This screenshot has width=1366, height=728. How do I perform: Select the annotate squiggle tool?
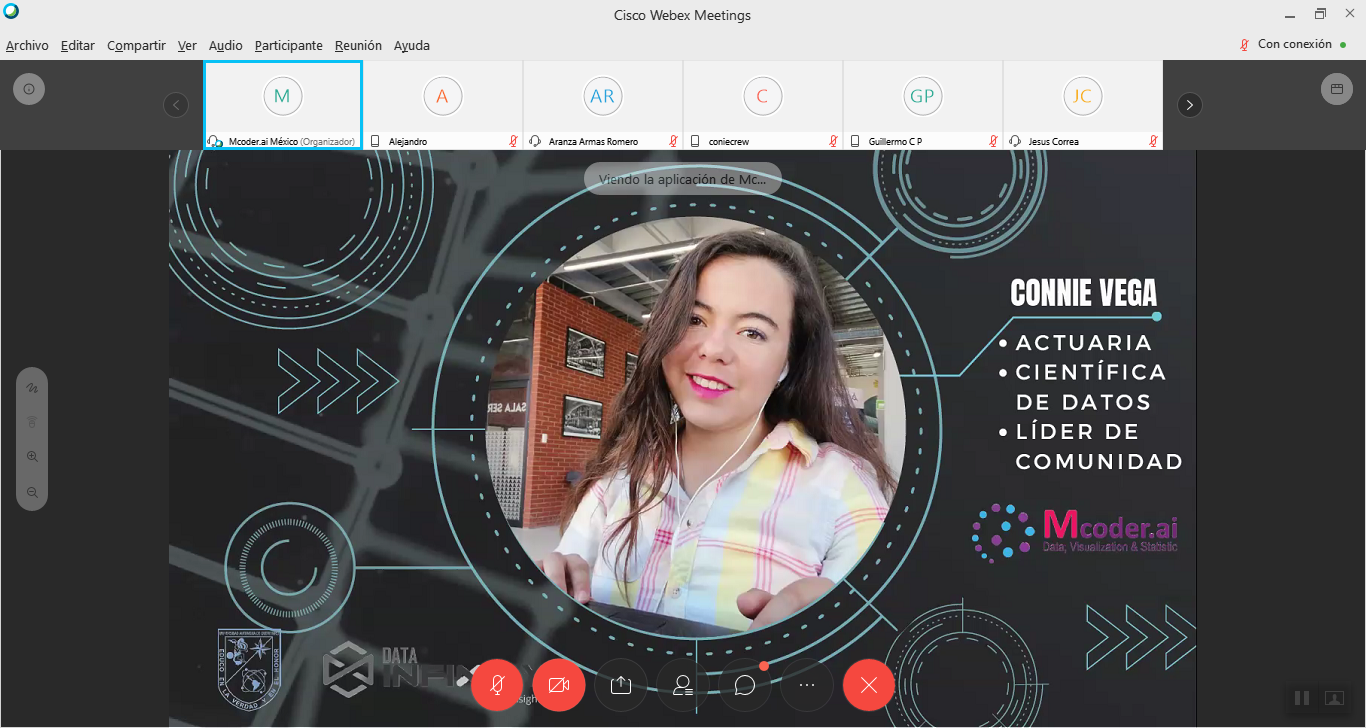click(32, 387)
